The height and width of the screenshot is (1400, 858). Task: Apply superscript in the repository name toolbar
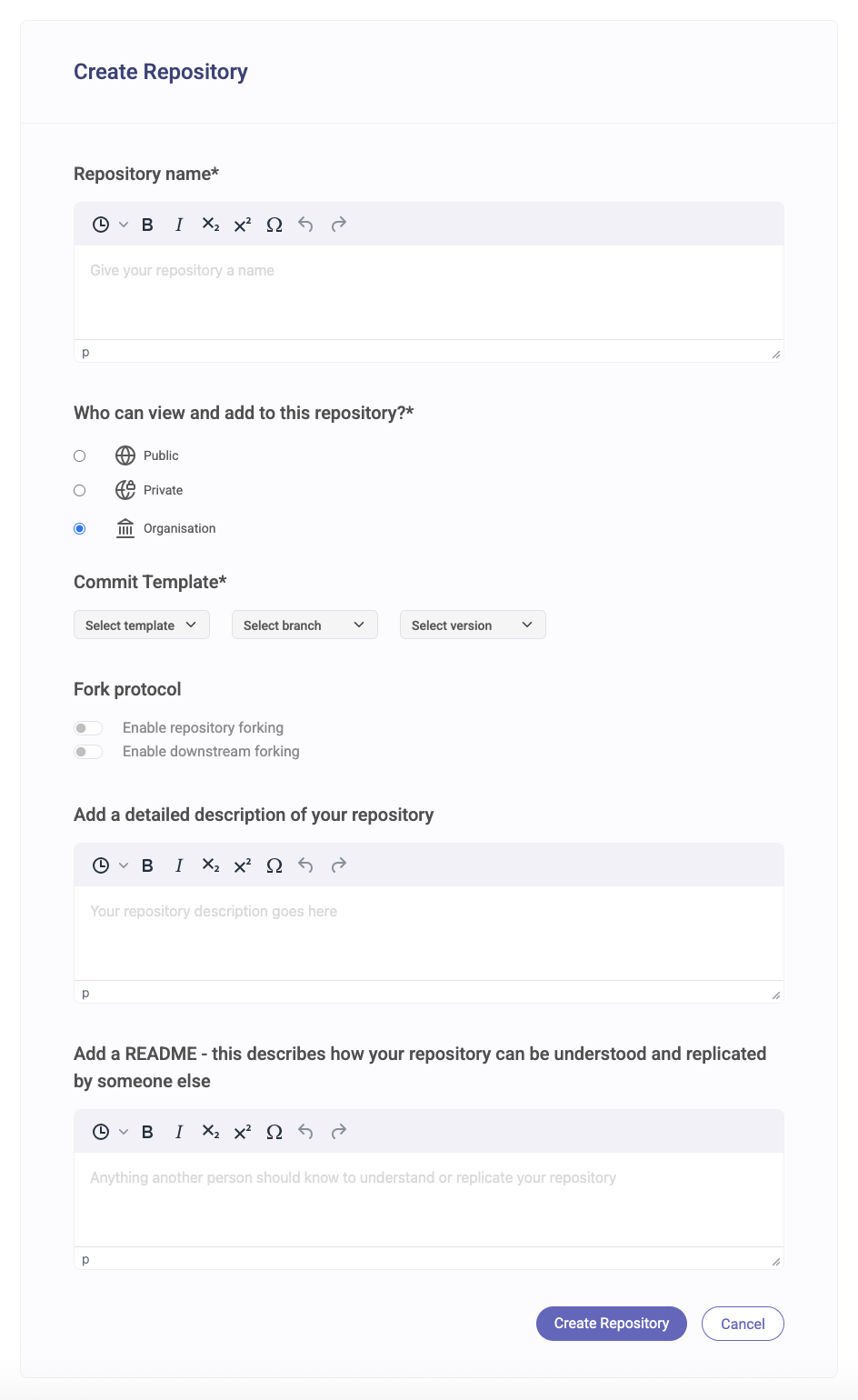241,225
